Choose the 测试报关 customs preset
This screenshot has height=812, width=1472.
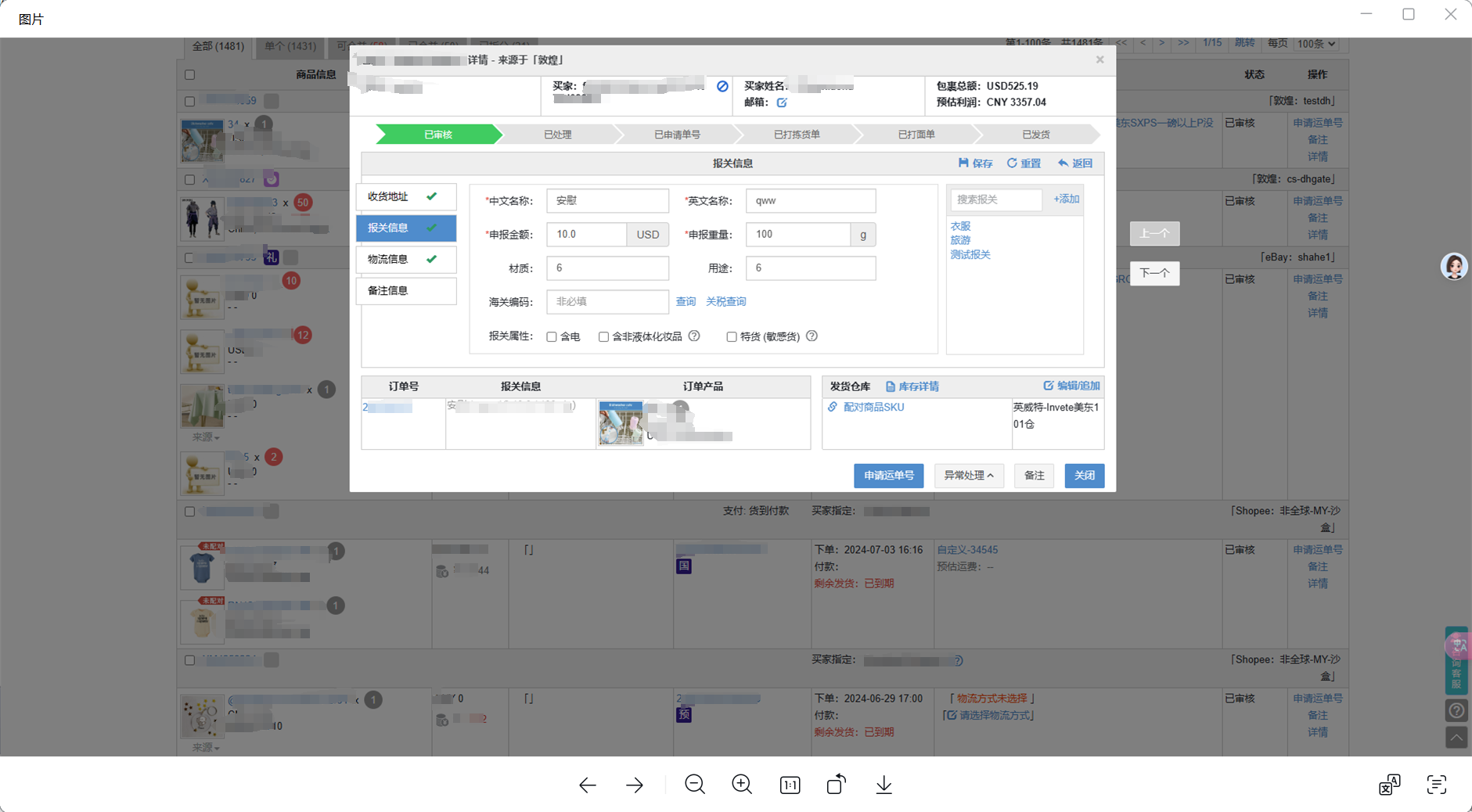970,254
